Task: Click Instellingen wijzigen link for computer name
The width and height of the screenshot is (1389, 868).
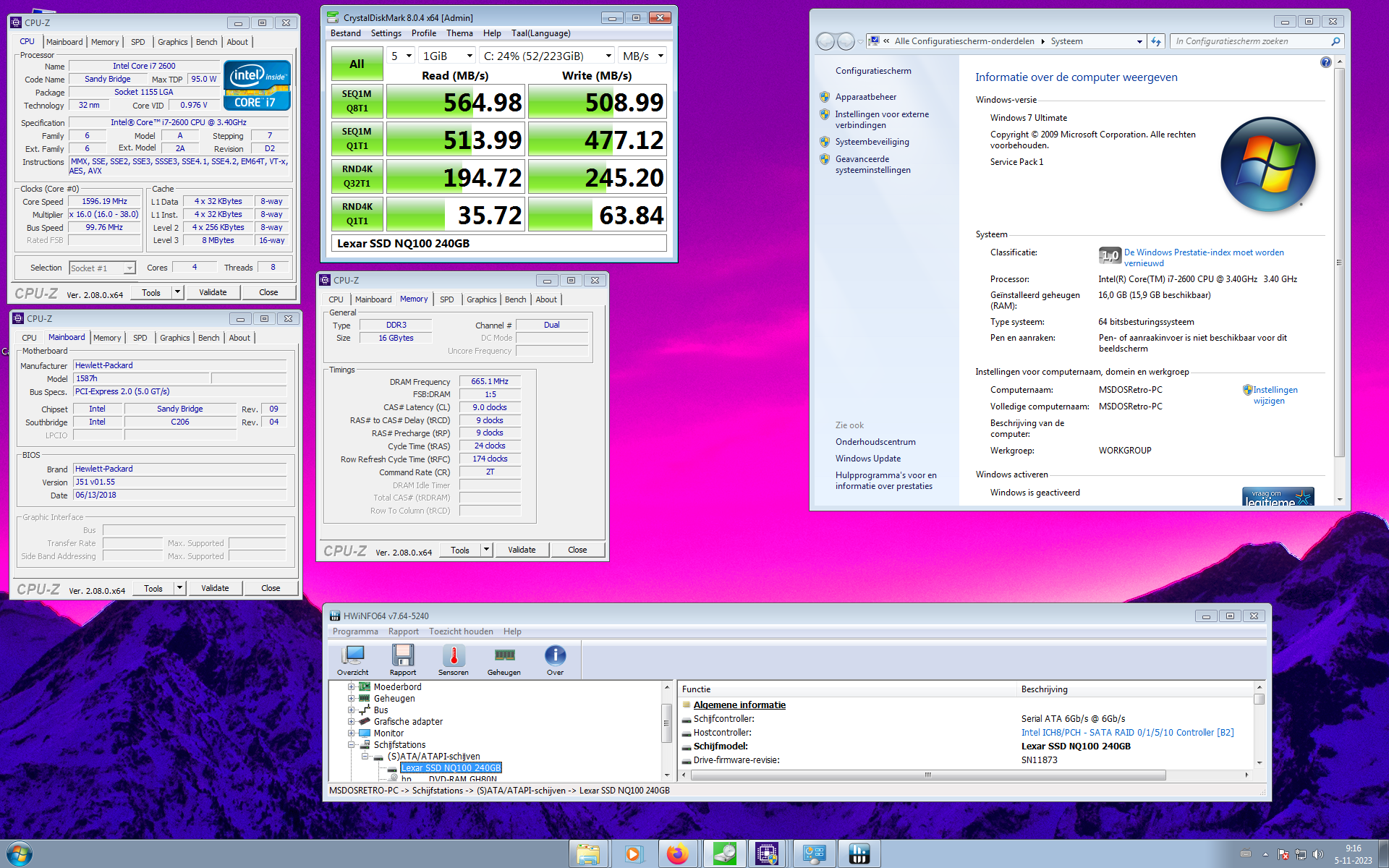Action: [1274, 395]
